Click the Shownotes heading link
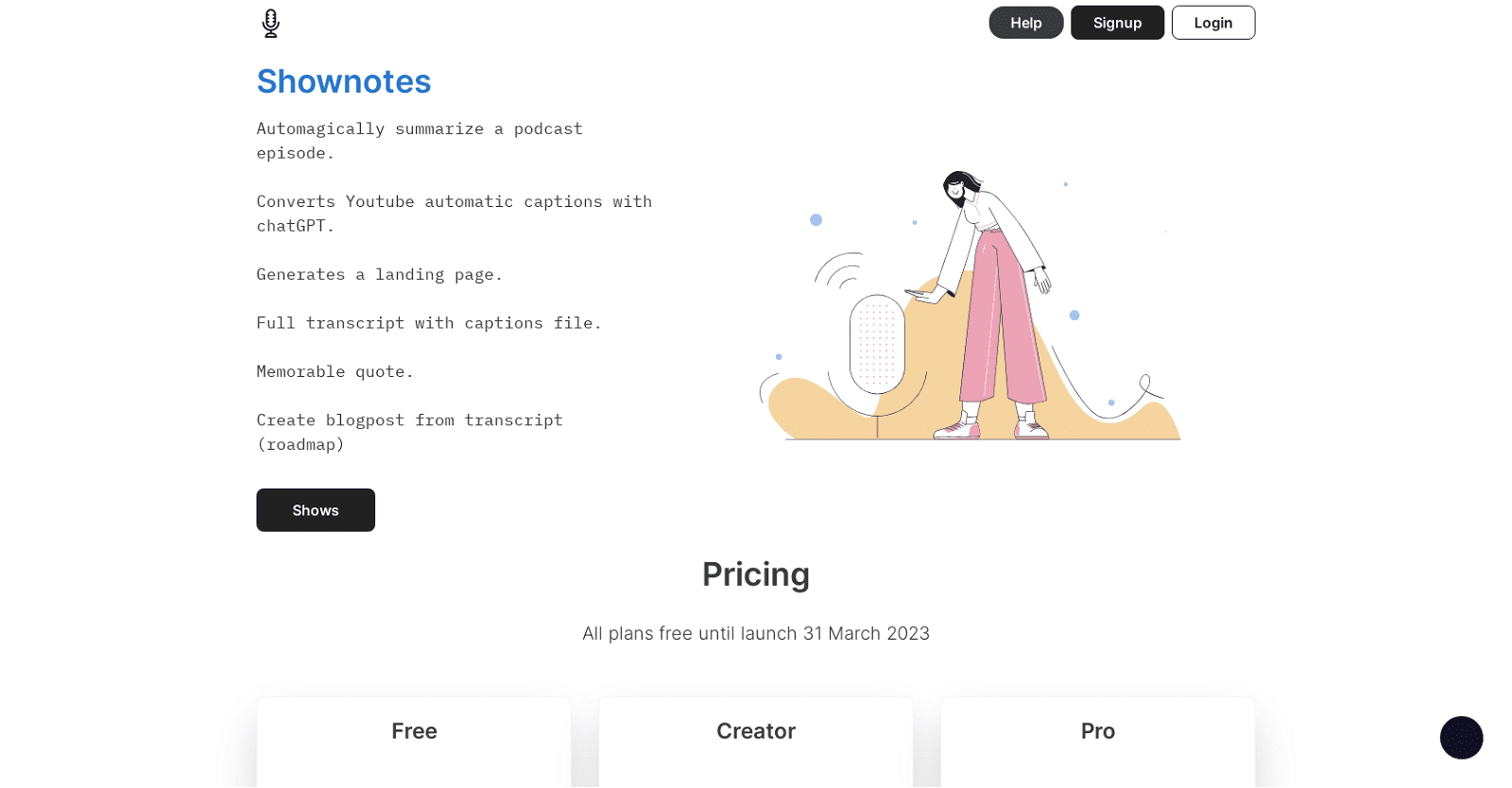The height and width of the screenshot is (788, 1512). 343,82
